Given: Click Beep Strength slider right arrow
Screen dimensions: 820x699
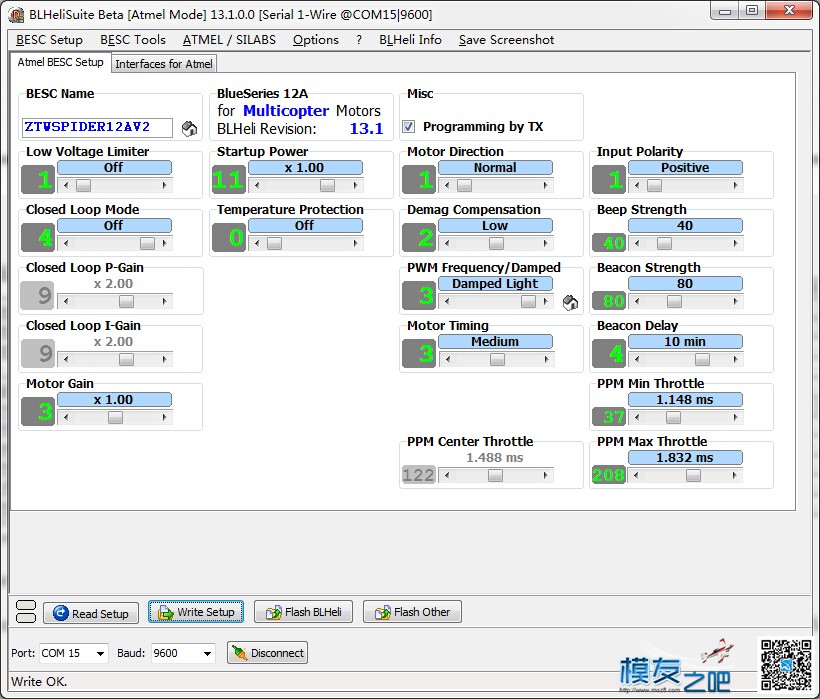Looking at the screenshot, I should tap(736, 244).
